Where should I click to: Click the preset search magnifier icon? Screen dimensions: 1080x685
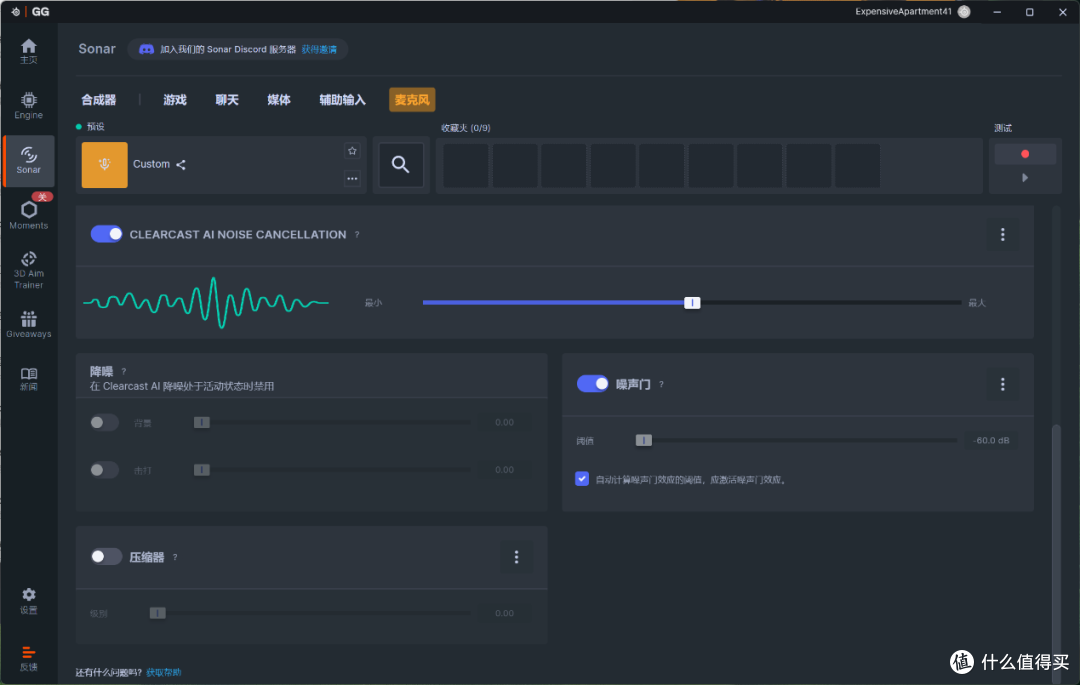(400, 165)
